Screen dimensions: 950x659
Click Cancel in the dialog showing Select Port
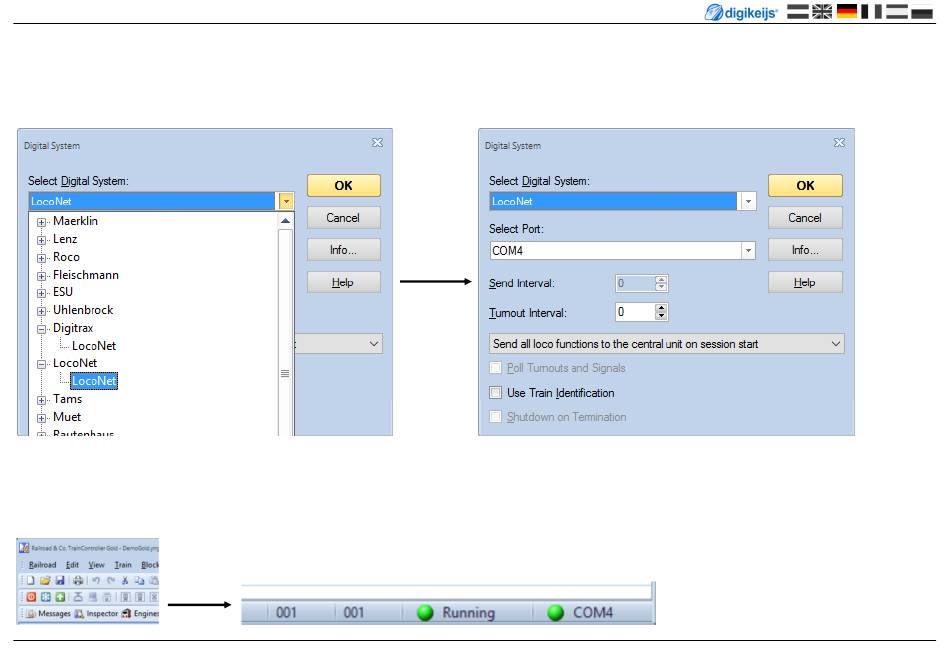805,217
